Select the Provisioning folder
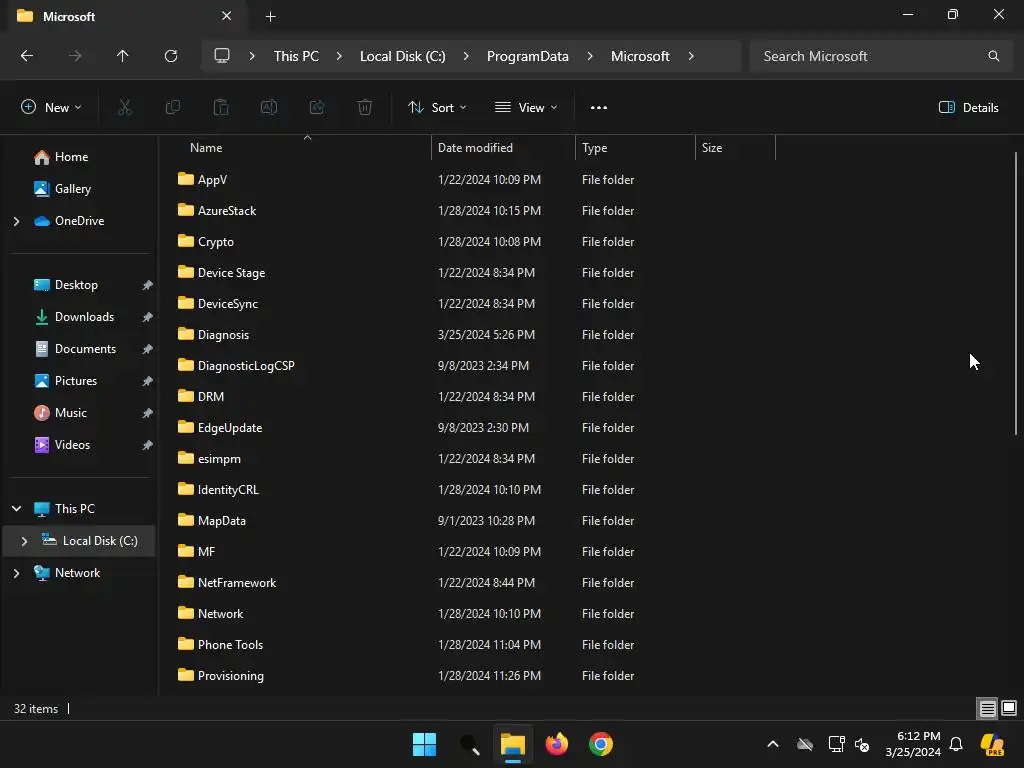The image size is (1024, 768). (231, 676)
